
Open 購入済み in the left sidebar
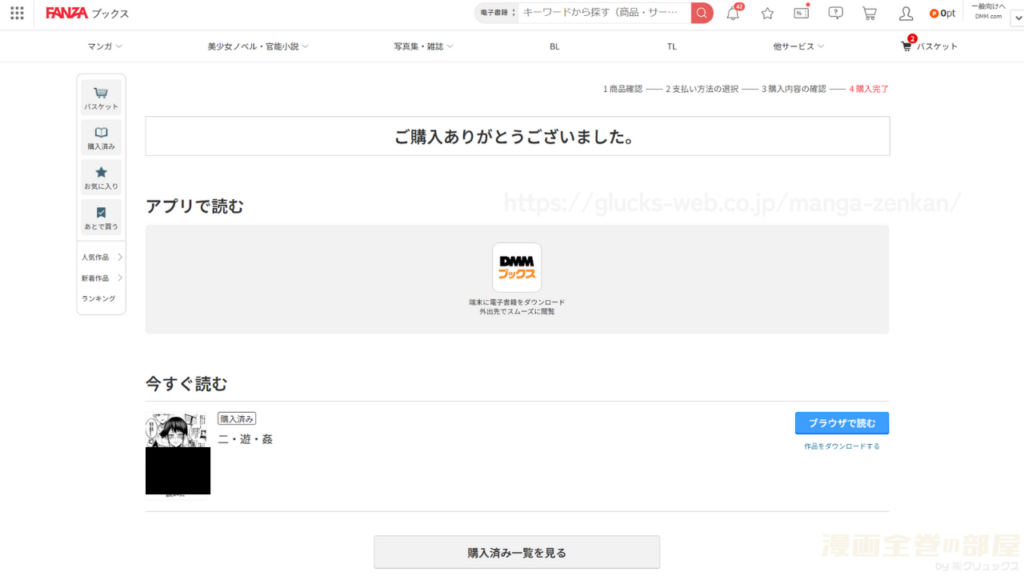click(101, 138)
